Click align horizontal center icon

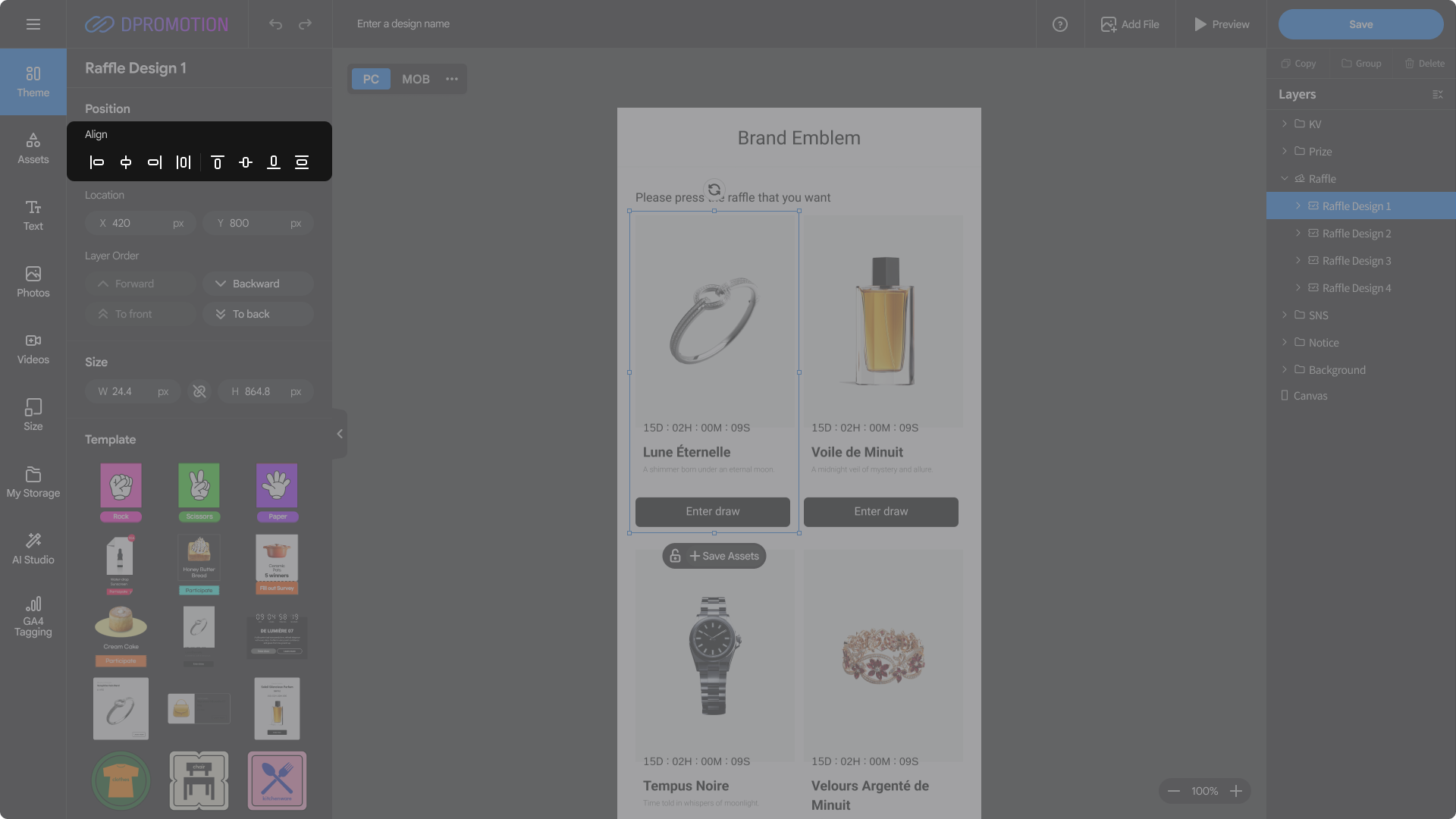[x=126, y=162]
